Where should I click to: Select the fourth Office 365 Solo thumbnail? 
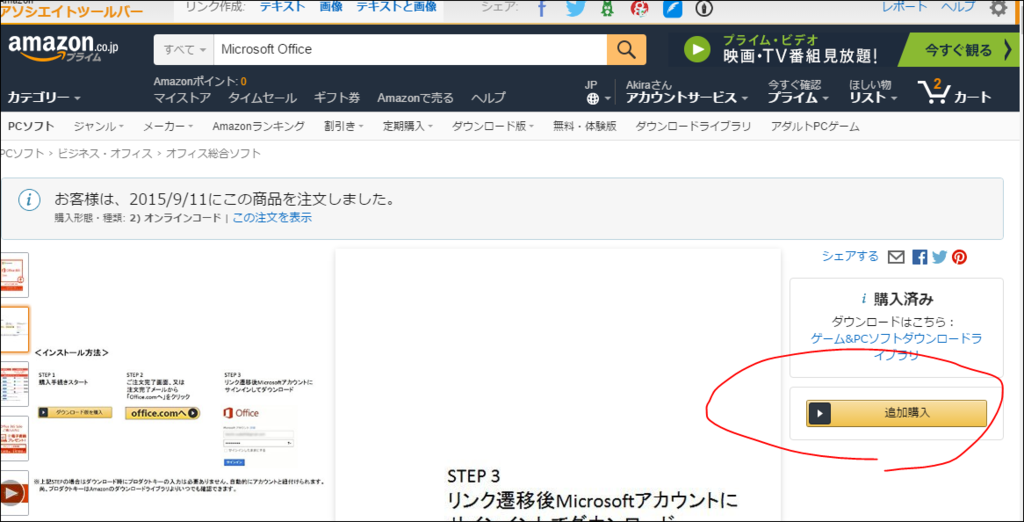(14, 438)
